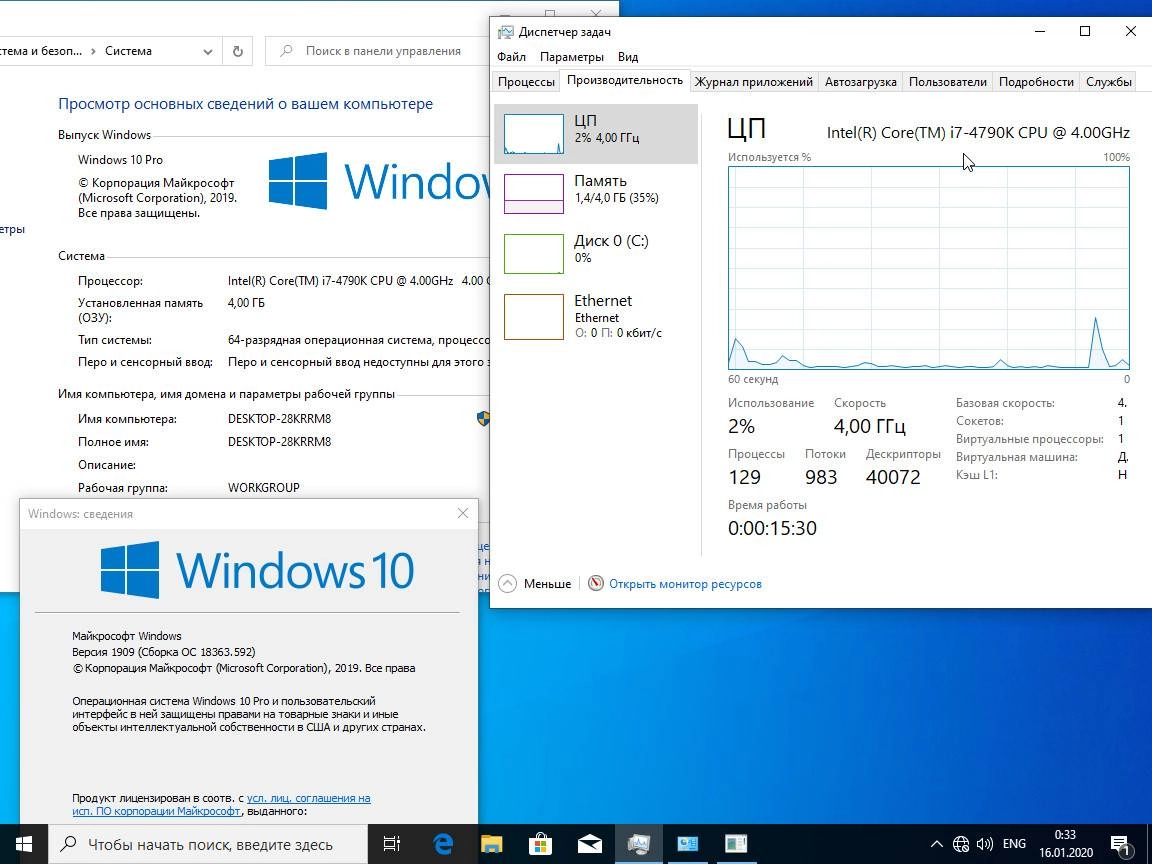Image resolution: width=1152 pixels, height=864 pixels.
Task: Click the taskbar search box
Action: tap(208, 844)
